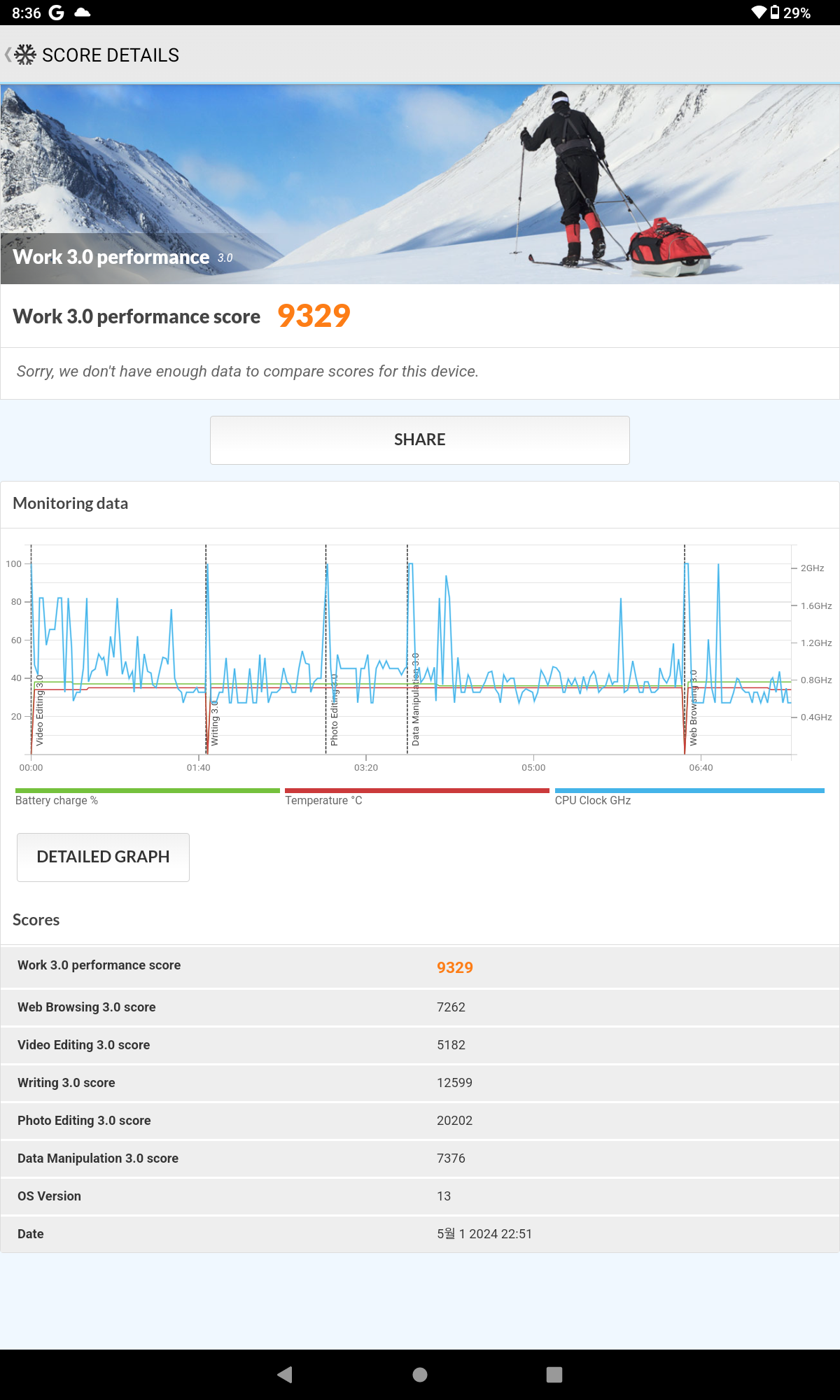Tap the 20202 photo editing value
The image size is (840, 1400).
click(x=454, y=1121)
